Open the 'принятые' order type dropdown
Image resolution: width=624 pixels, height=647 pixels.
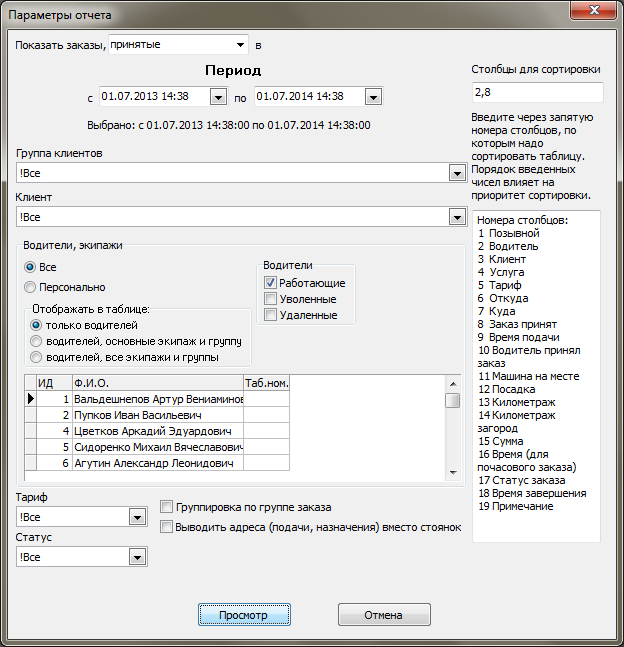(241, 44)
